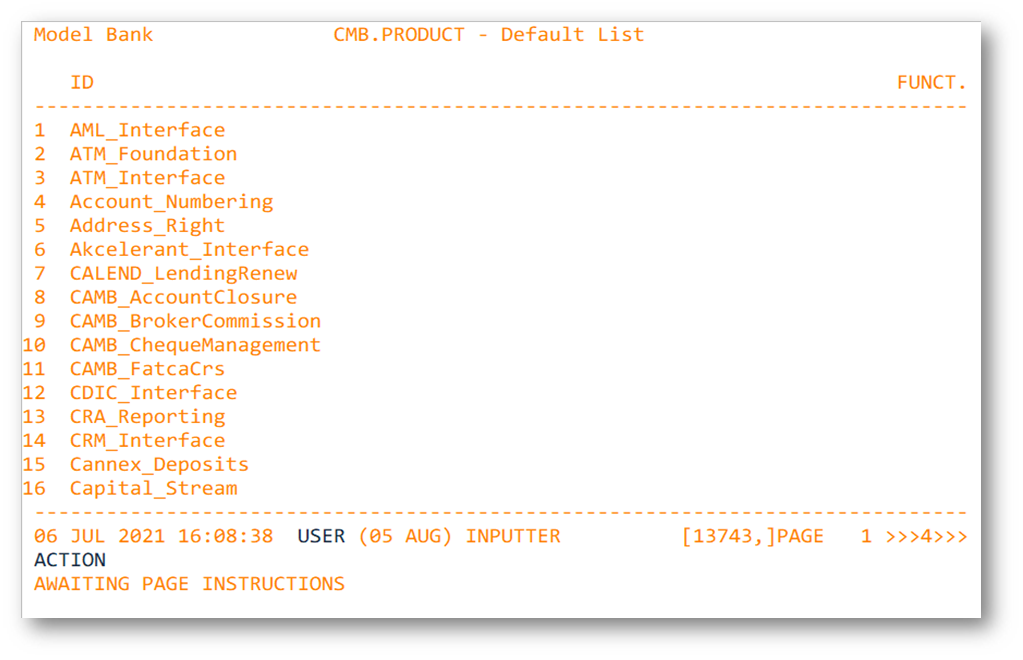Choose the Capital_Stream entry
This screenshot has height=660, width=1023.
pyautogui.click(x=153, y=489)
